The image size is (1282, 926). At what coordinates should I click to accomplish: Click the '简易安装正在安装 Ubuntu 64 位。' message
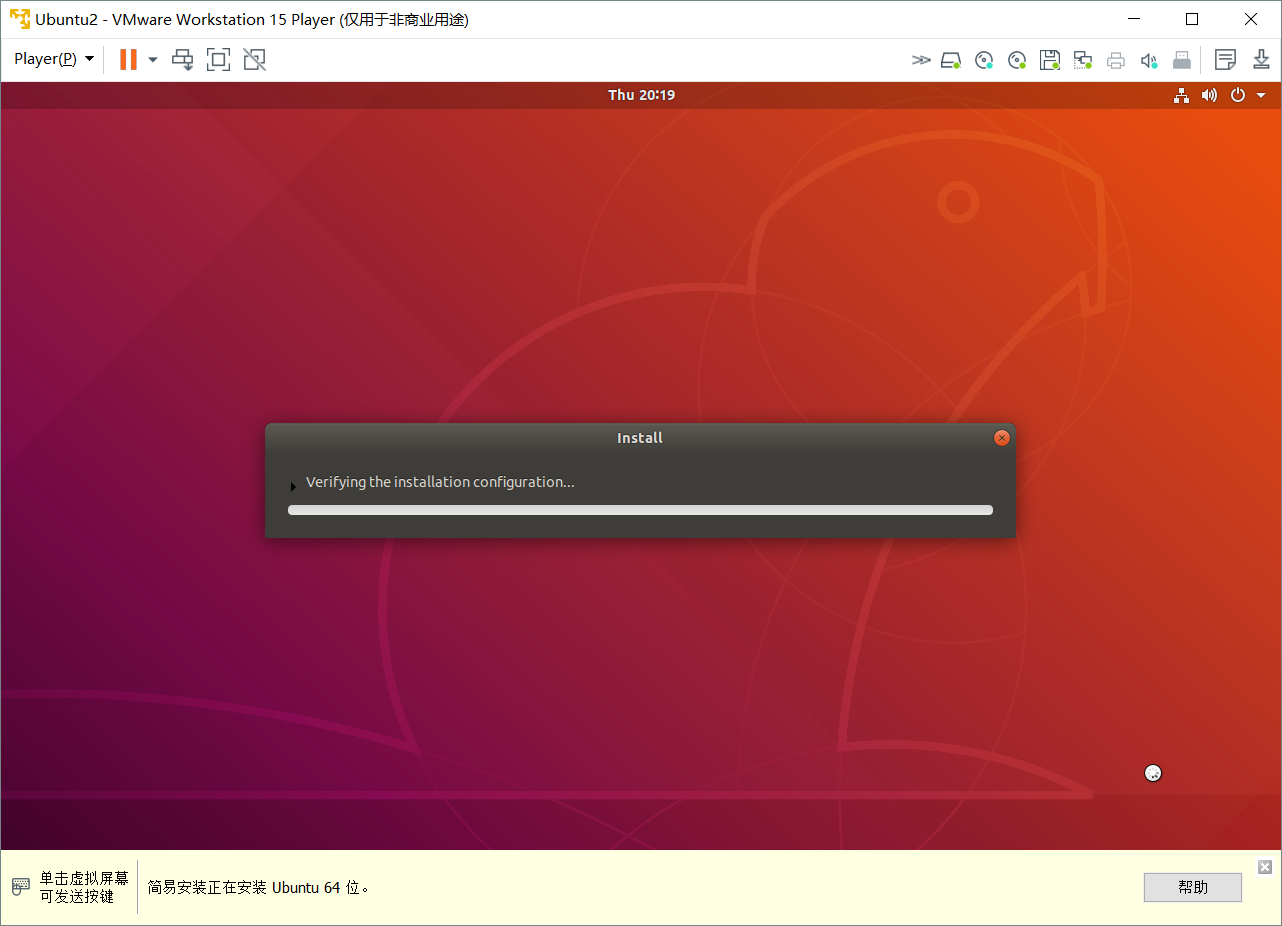coord(259,887)
